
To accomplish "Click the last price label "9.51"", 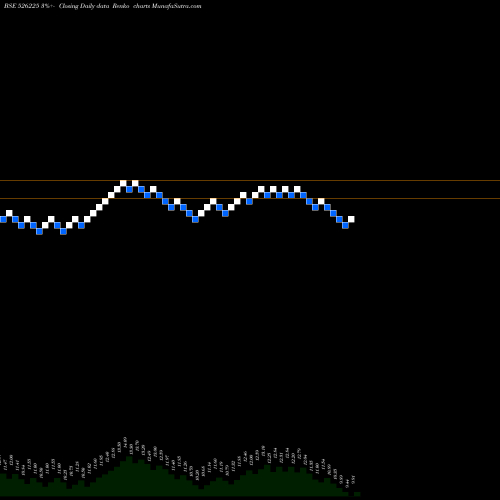I will (x=353, y=480).
